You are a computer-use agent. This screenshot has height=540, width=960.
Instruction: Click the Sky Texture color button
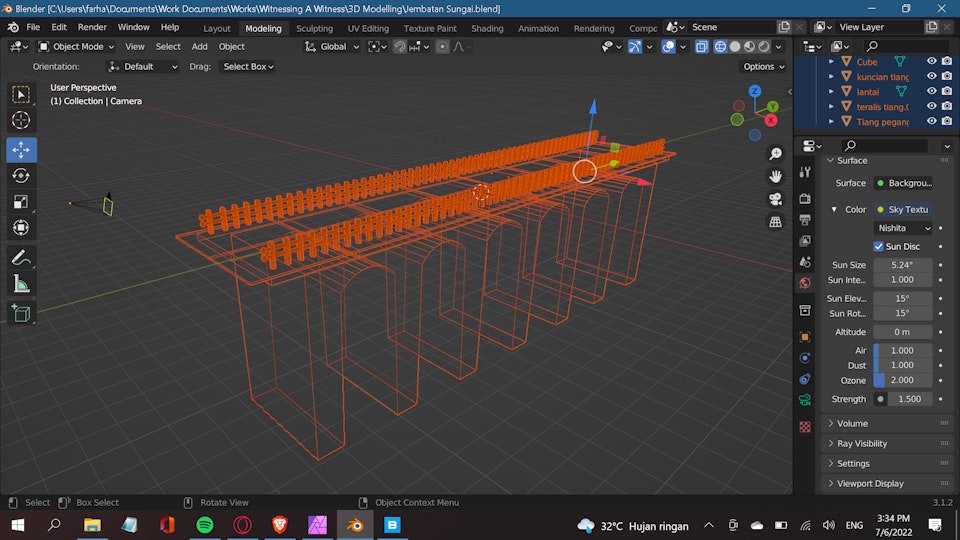pyautogui.click(x=904, y=209)
